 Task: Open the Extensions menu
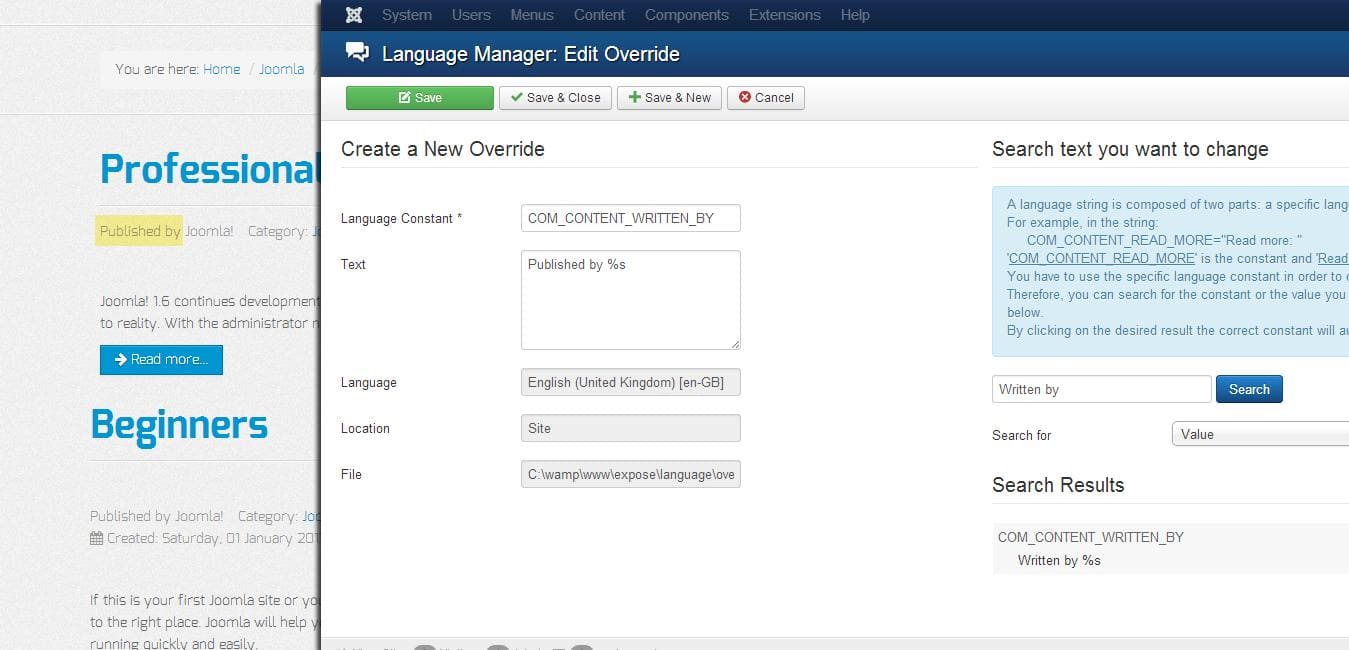(x=785, y=15)
